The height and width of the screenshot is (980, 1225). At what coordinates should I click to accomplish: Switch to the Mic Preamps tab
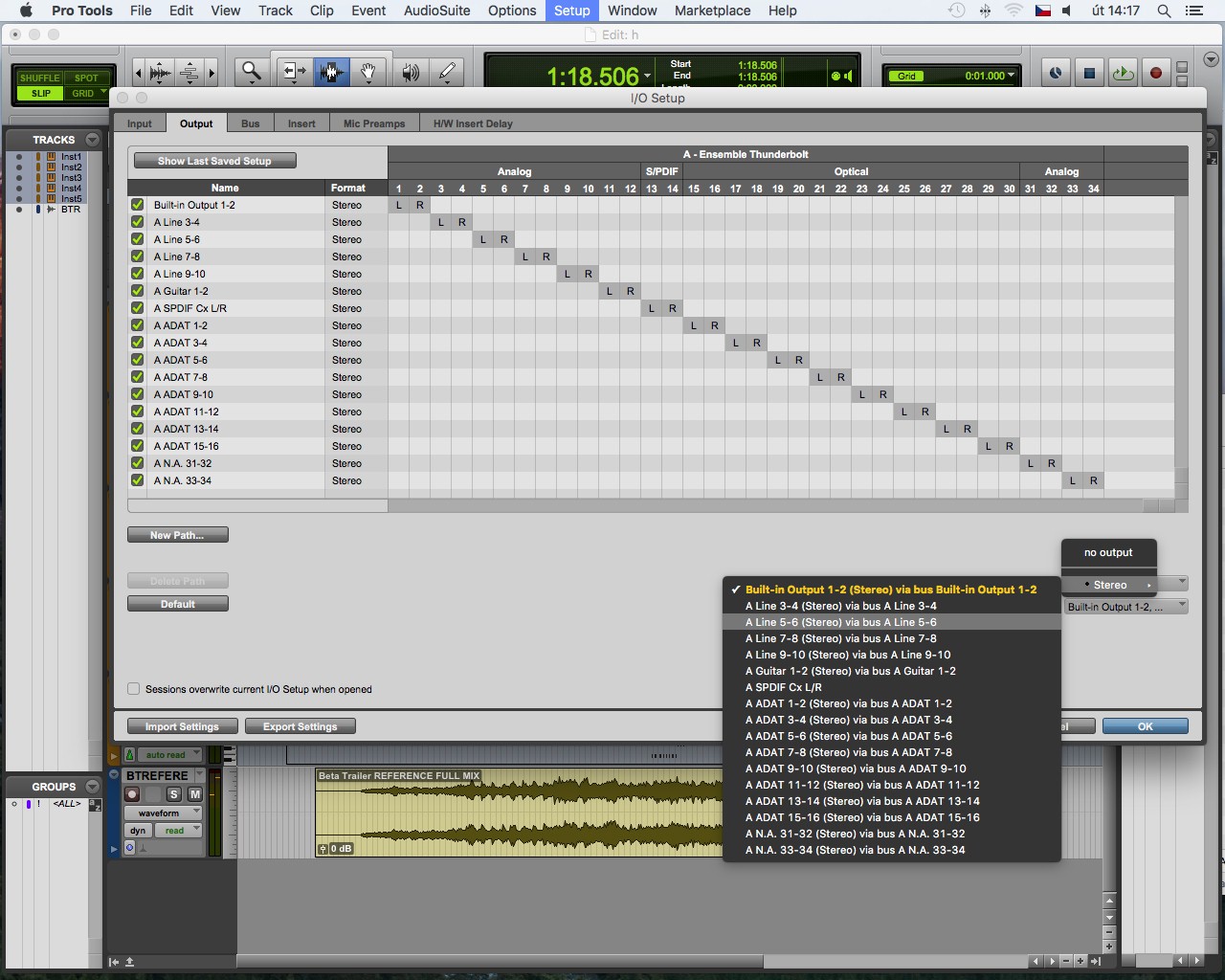click(x=374, y=123)
